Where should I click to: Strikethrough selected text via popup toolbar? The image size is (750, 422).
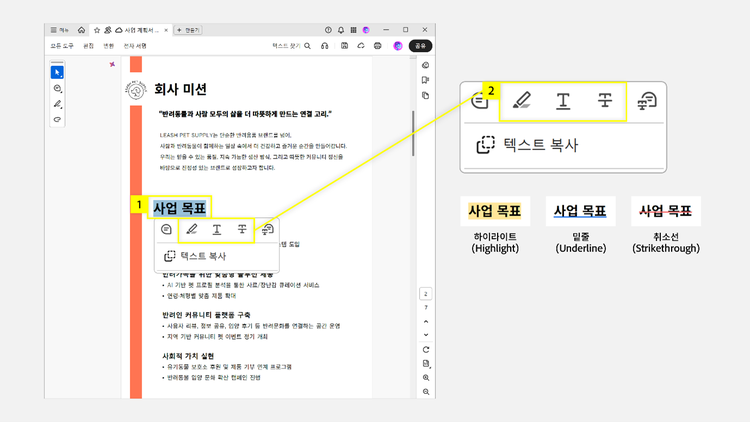(x=242, y=230)
